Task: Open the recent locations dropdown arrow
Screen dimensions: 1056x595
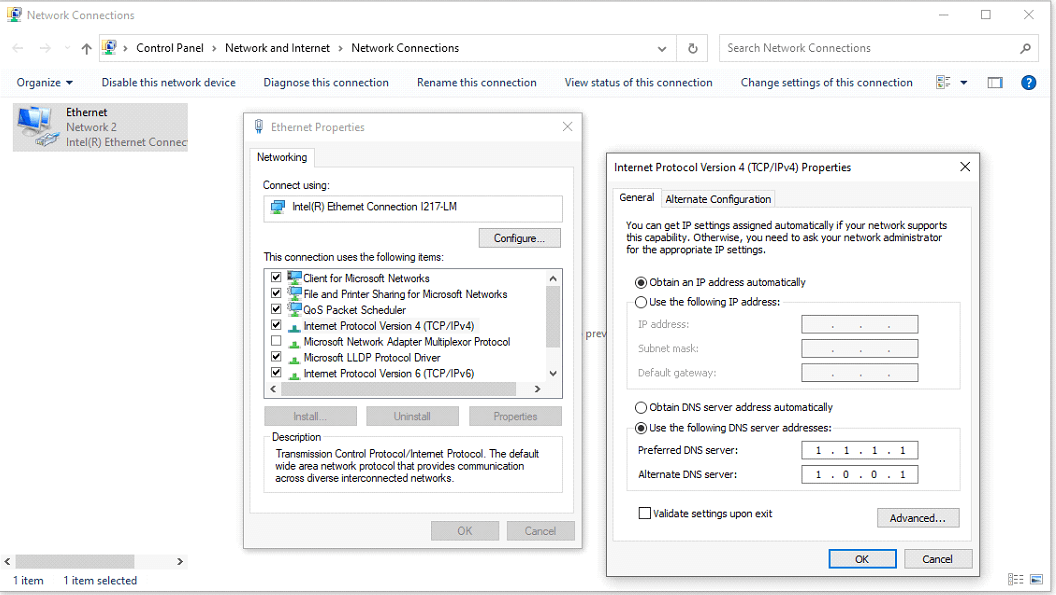Action: tap(67, 48)
